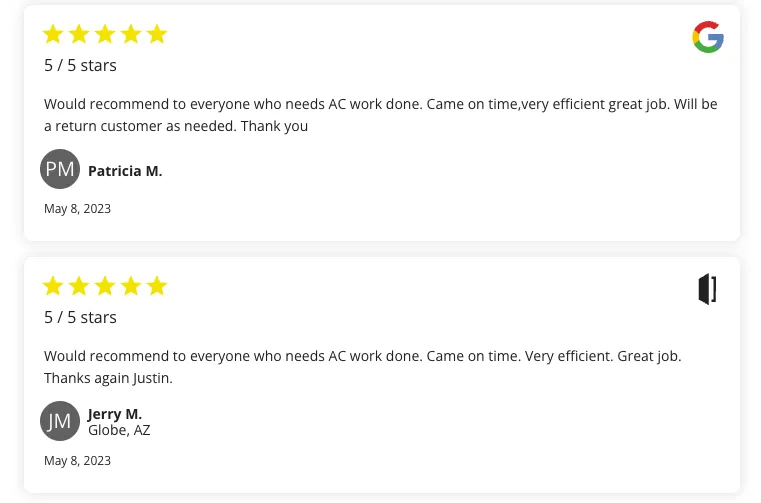The image size is (761, 503).
Task: Click the Globe, AZ location text
Action: [119, 430]
